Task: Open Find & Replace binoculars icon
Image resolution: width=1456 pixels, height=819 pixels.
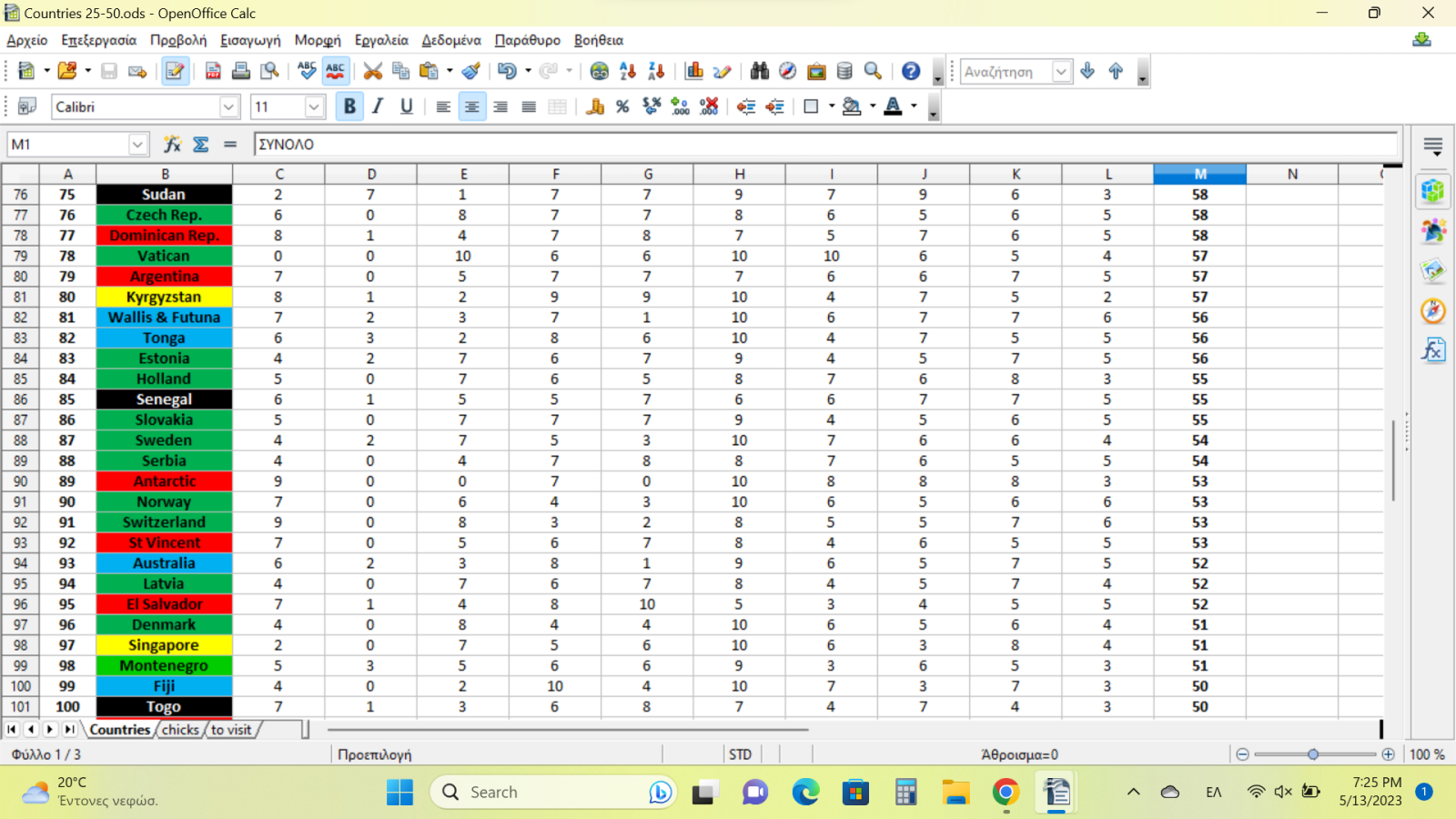Action: [759, 71]
